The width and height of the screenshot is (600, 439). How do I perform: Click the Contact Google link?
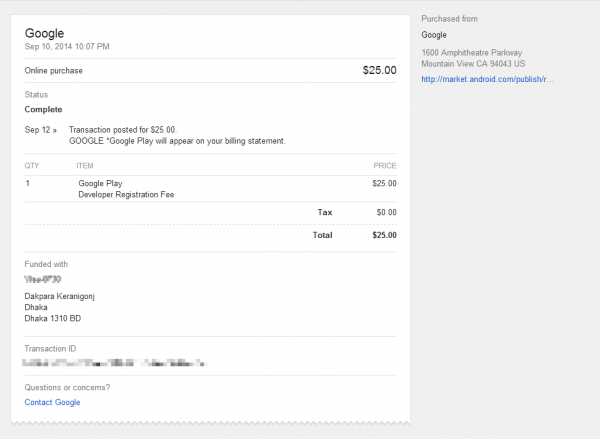coord(52,402)
